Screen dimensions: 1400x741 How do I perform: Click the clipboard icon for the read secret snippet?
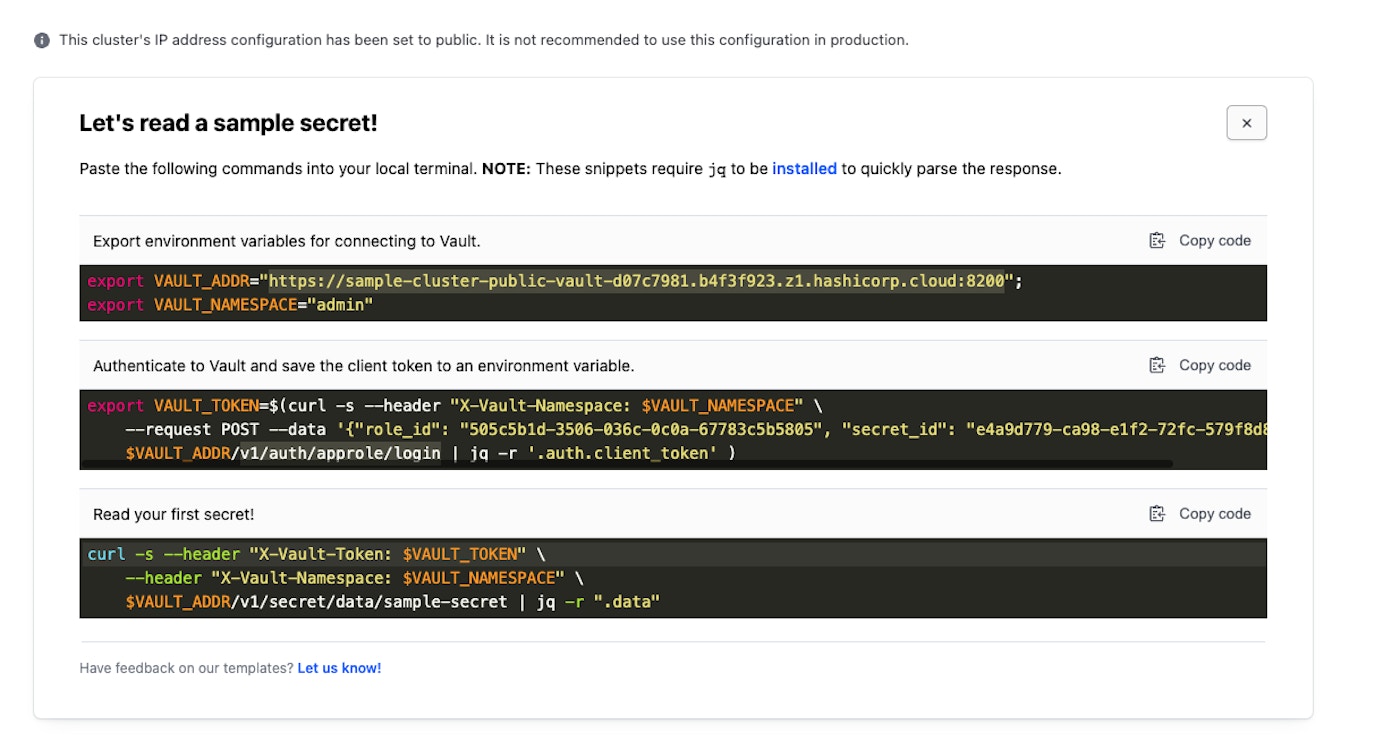tap(1157, 514)
